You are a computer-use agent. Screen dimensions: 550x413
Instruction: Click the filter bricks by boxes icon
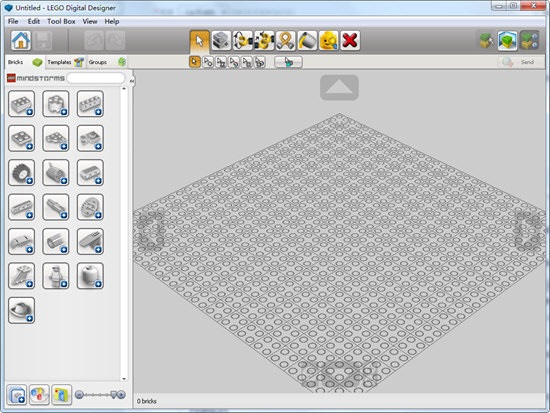point(16,395)
